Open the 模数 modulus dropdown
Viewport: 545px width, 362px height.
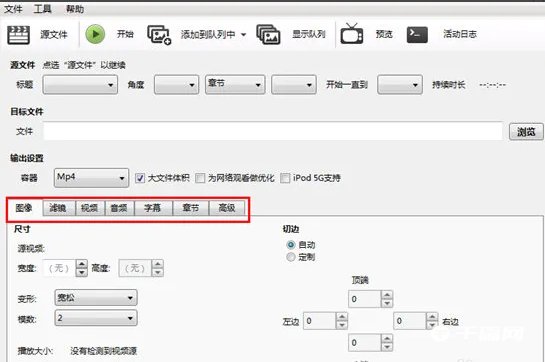(96, 318)
